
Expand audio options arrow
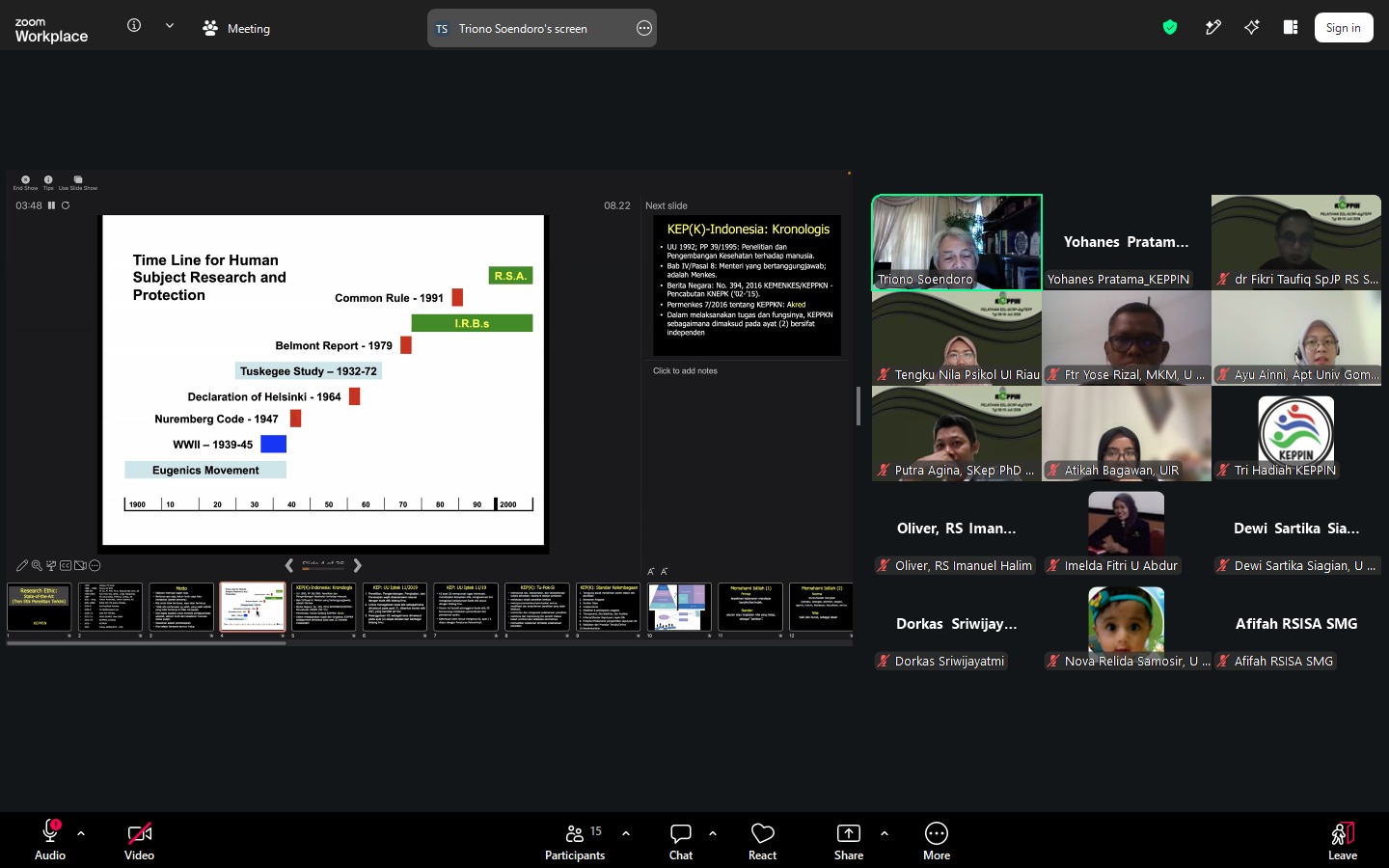81,833
